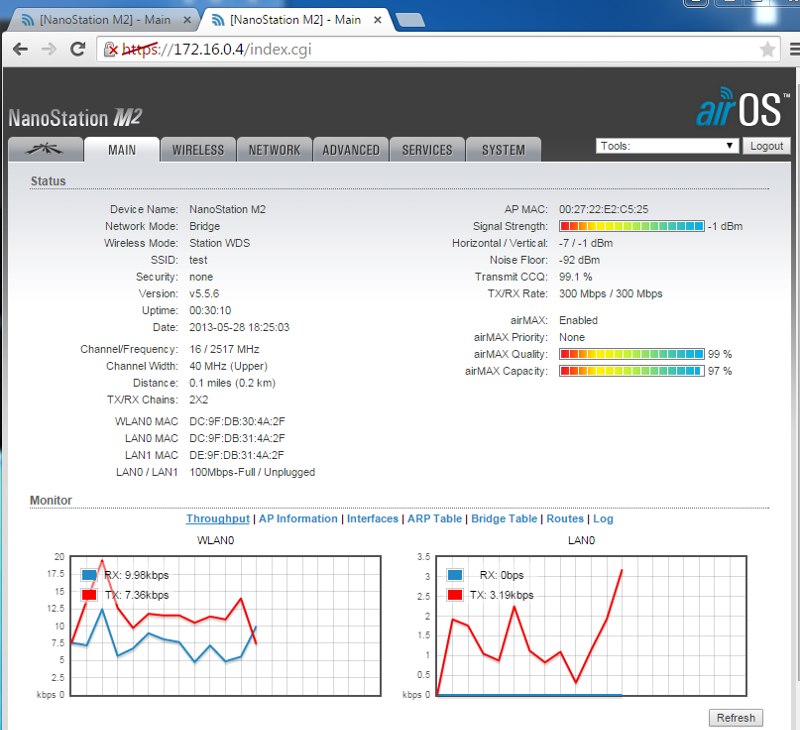Click the Ubiquiti antenna logo tab
This screenshot has height=730, width=800.
(x=44, y=149)
